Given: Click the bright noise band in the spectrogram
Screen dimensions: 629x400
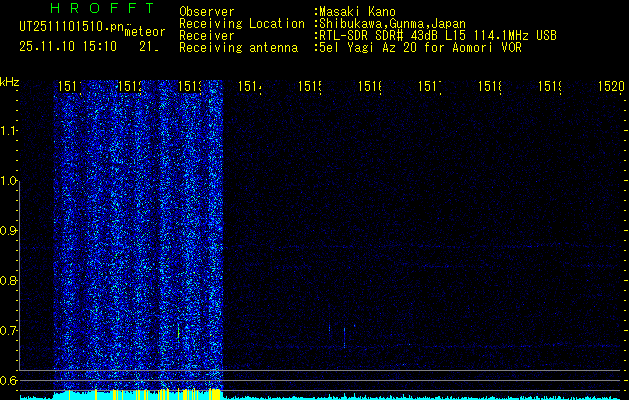Looking at the screenshot, I should (x=138, y=235).
